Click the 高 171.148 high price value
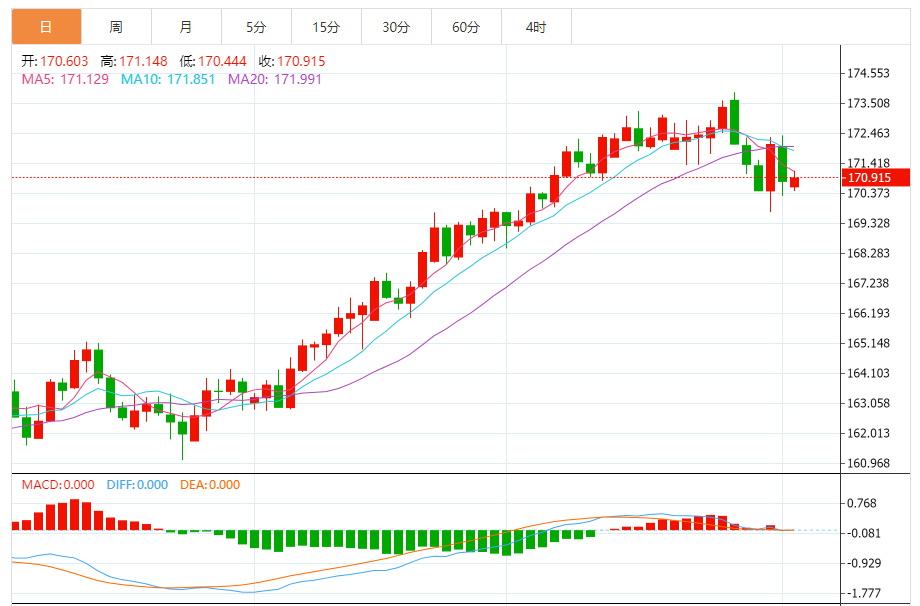This screenshot has height=606, width=920. tap(141, 62)
